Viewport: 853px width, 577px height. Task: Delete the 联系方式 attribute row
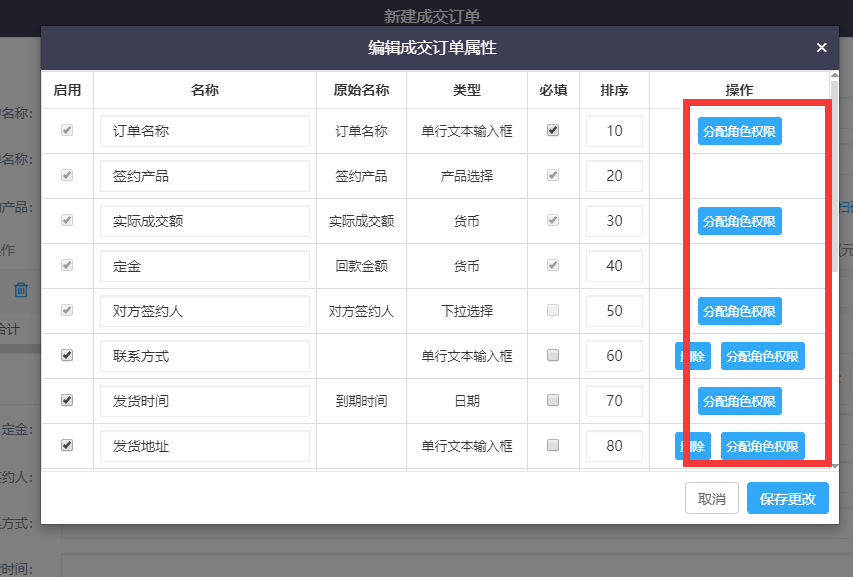[x=693, y=356]
